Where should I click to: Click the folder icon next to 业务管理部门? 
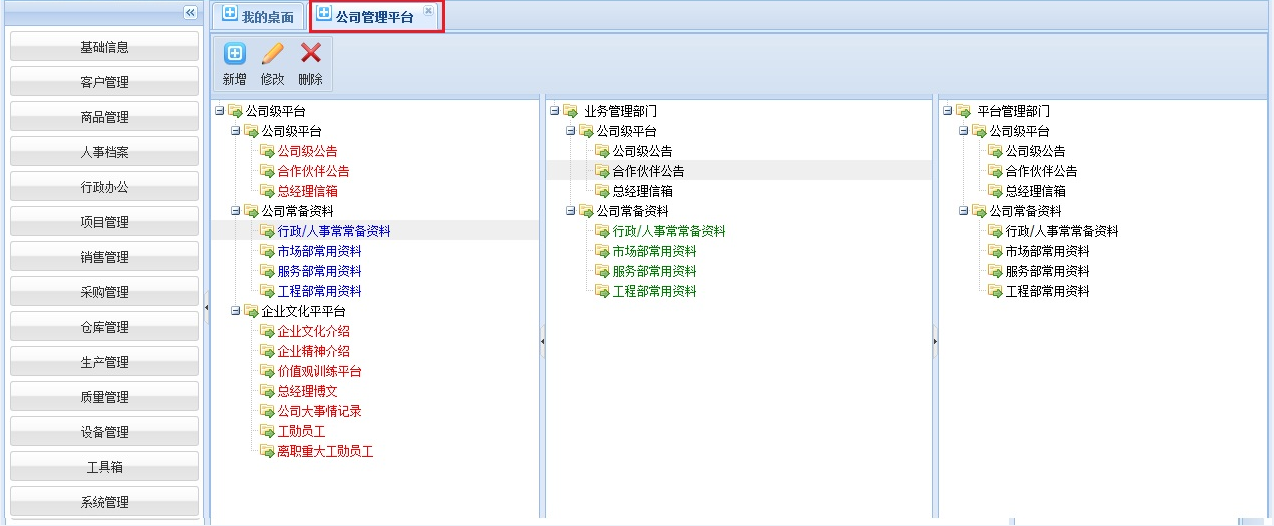coord(570,111)
